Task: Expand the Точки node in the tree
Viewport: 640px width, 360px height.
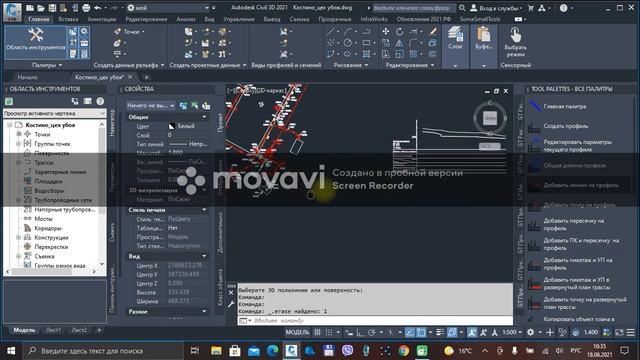Action: (19, 134)
